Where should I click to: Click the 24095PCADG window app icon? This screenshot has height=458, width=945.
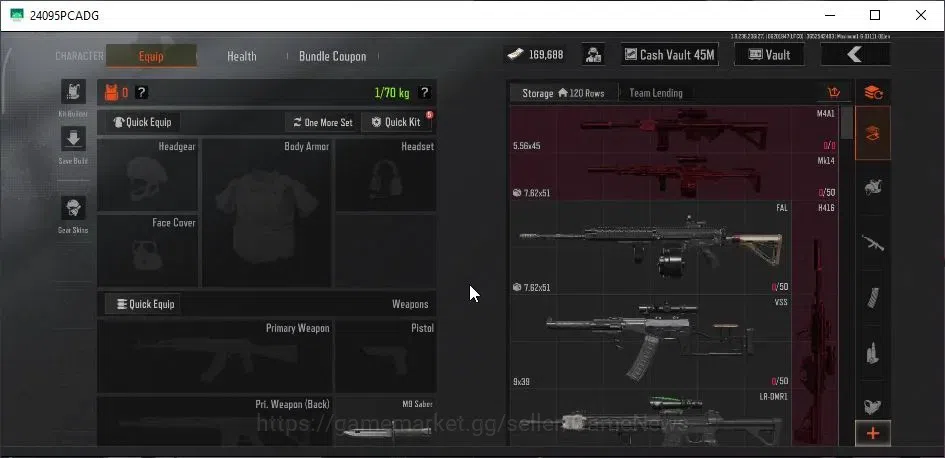tap(17, 16)
